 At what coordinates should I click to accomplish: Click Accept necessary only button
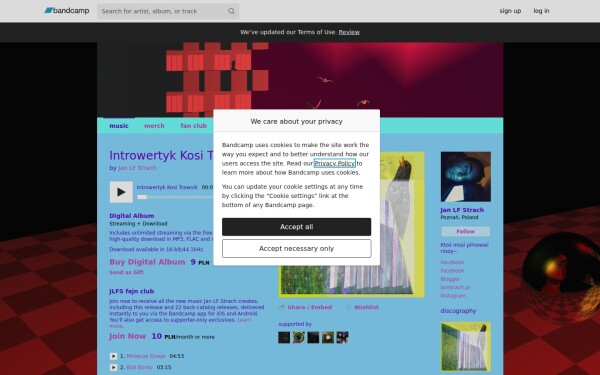(297, 249)
